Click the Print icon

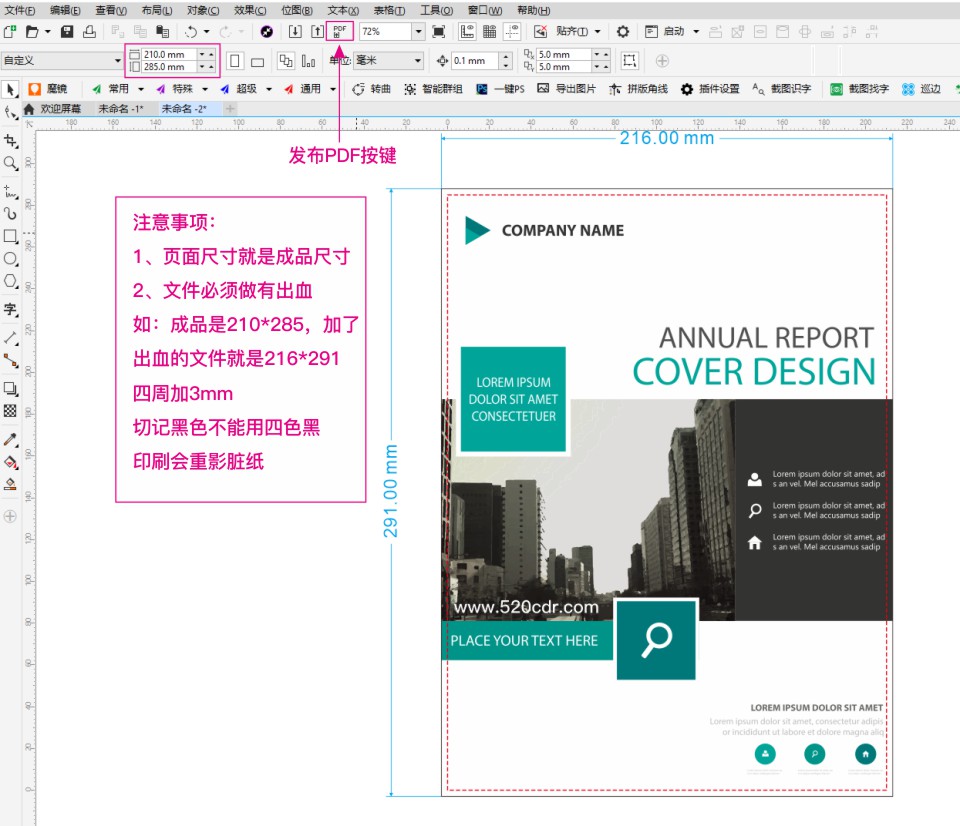coord(89,31)
